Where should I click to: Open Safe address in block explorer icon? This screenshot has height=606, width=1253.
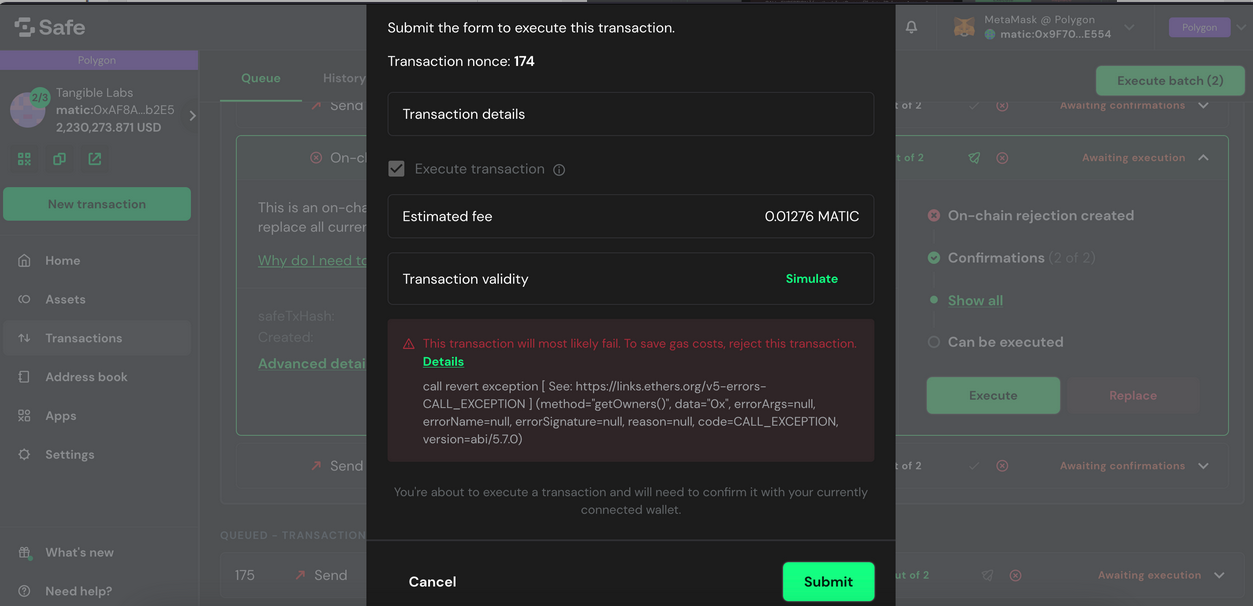[x=95, y=158]
